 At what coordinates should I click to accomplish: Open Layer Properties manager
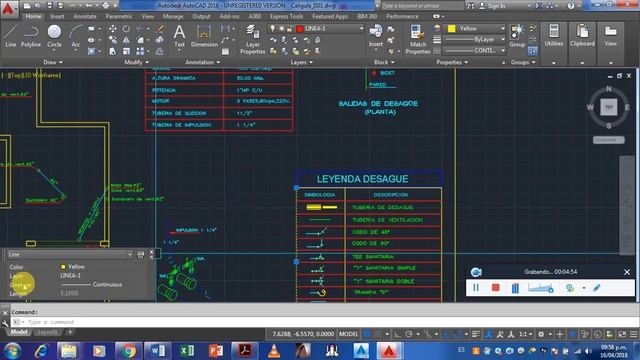252,39
